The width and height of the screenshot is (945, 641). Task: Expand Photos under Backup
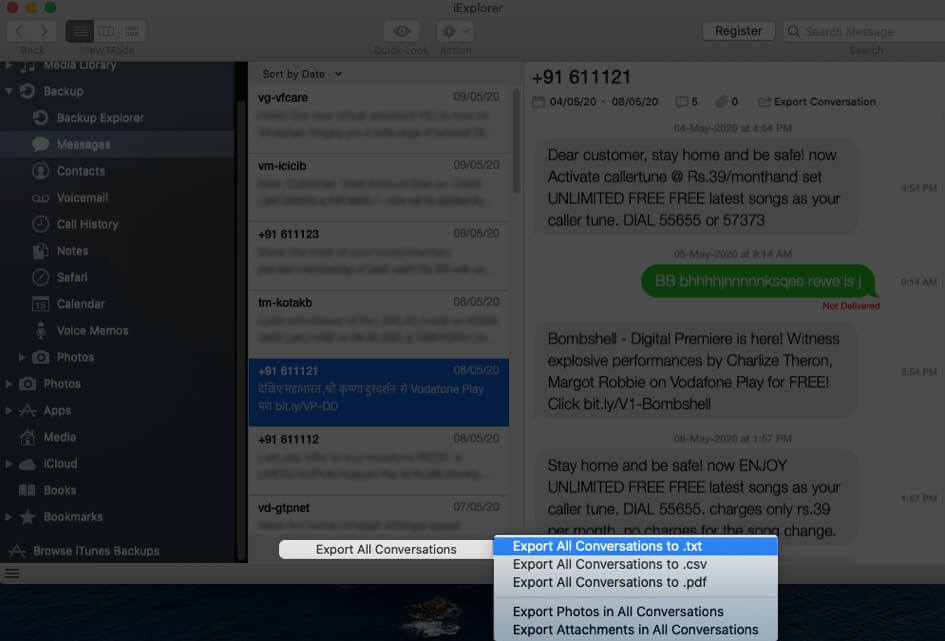click(x=22, y=357)
